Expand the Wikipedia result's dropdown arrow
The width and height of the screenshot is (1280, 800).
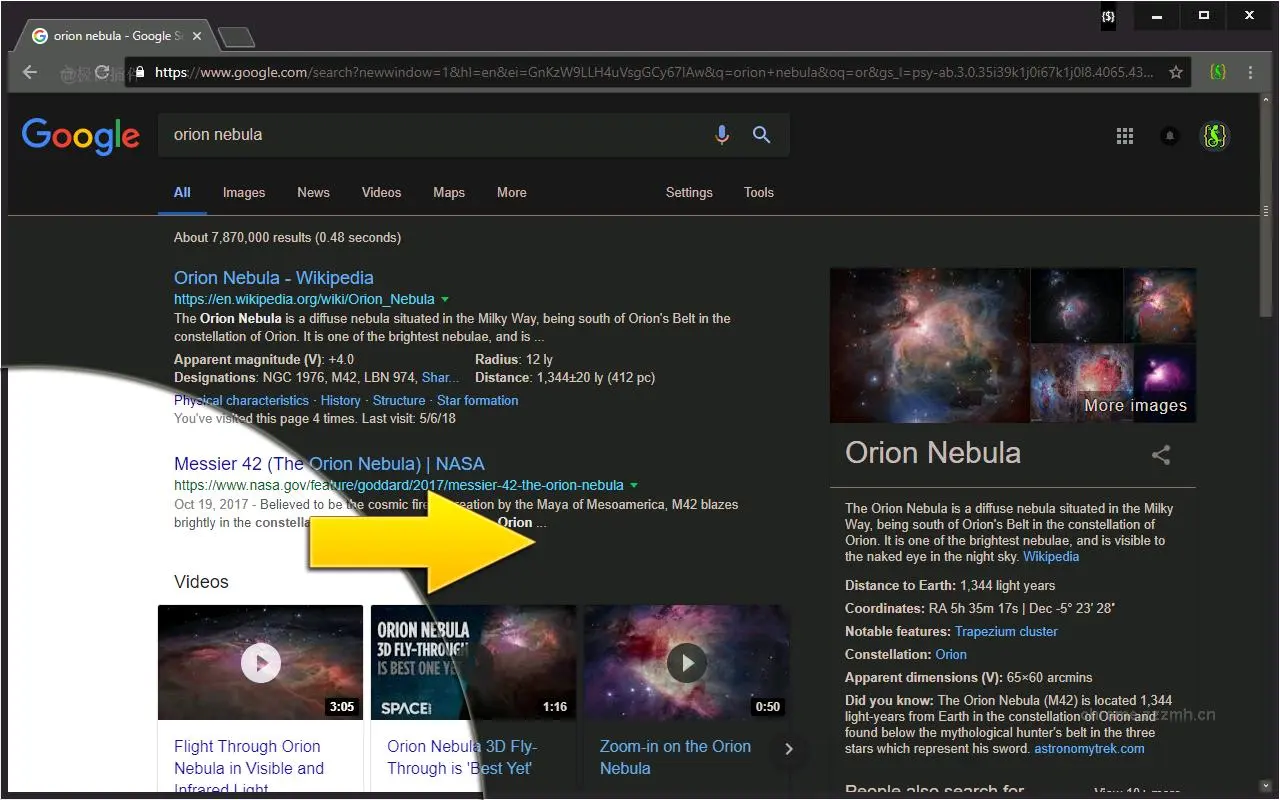point(446,298)
